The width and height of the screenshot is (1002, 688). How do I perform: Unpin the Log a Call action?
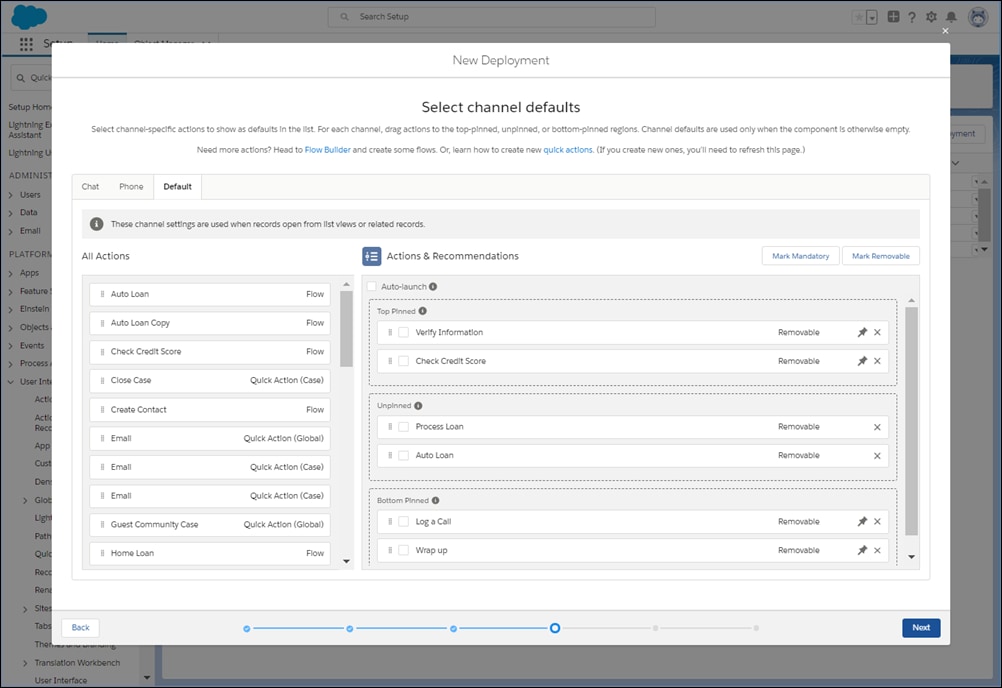862,521
